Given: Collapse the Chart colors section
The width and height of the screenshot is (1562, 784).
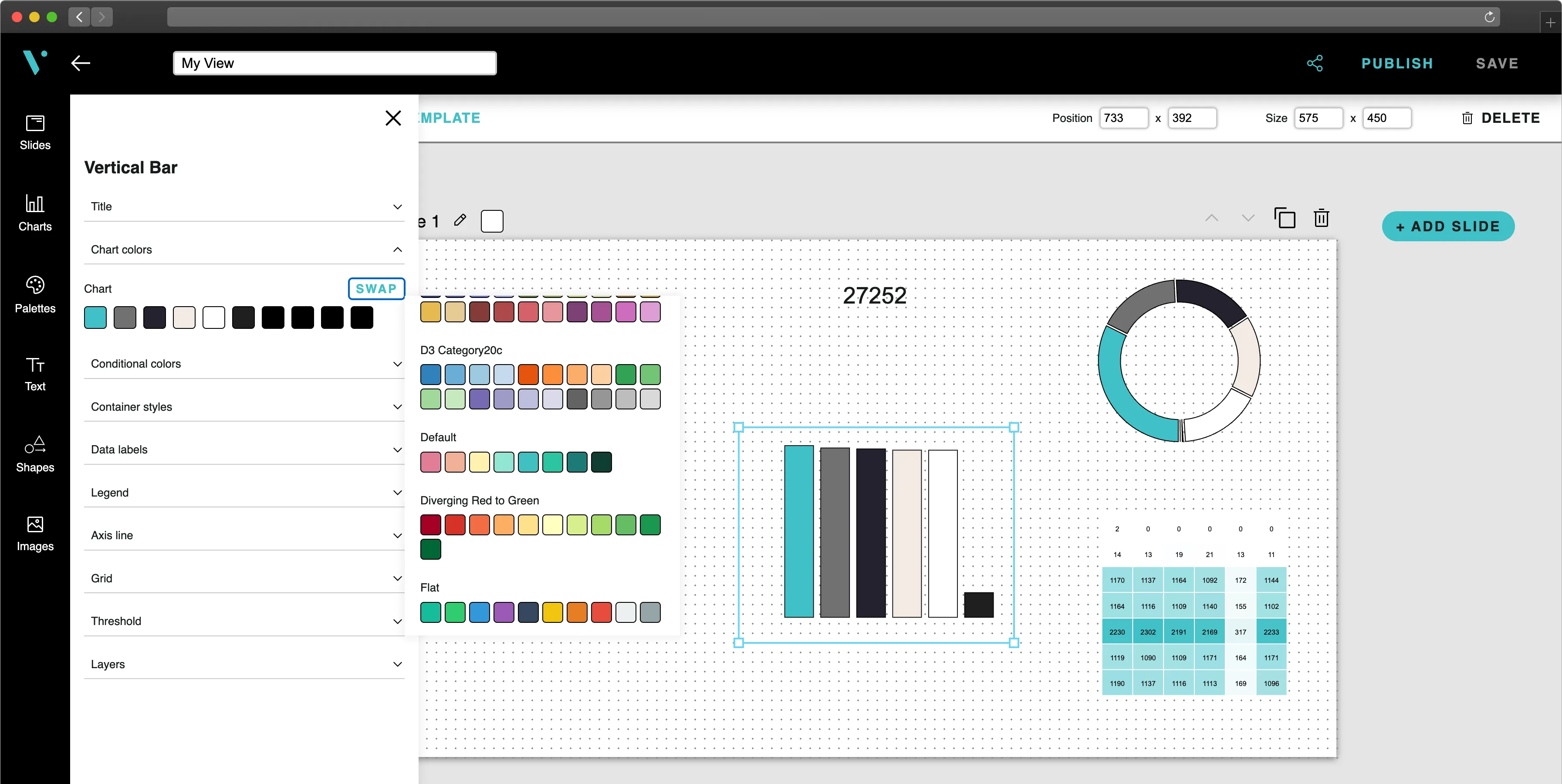Looking at the screenshot, I should pyautogui.click(x=397, y=250).
